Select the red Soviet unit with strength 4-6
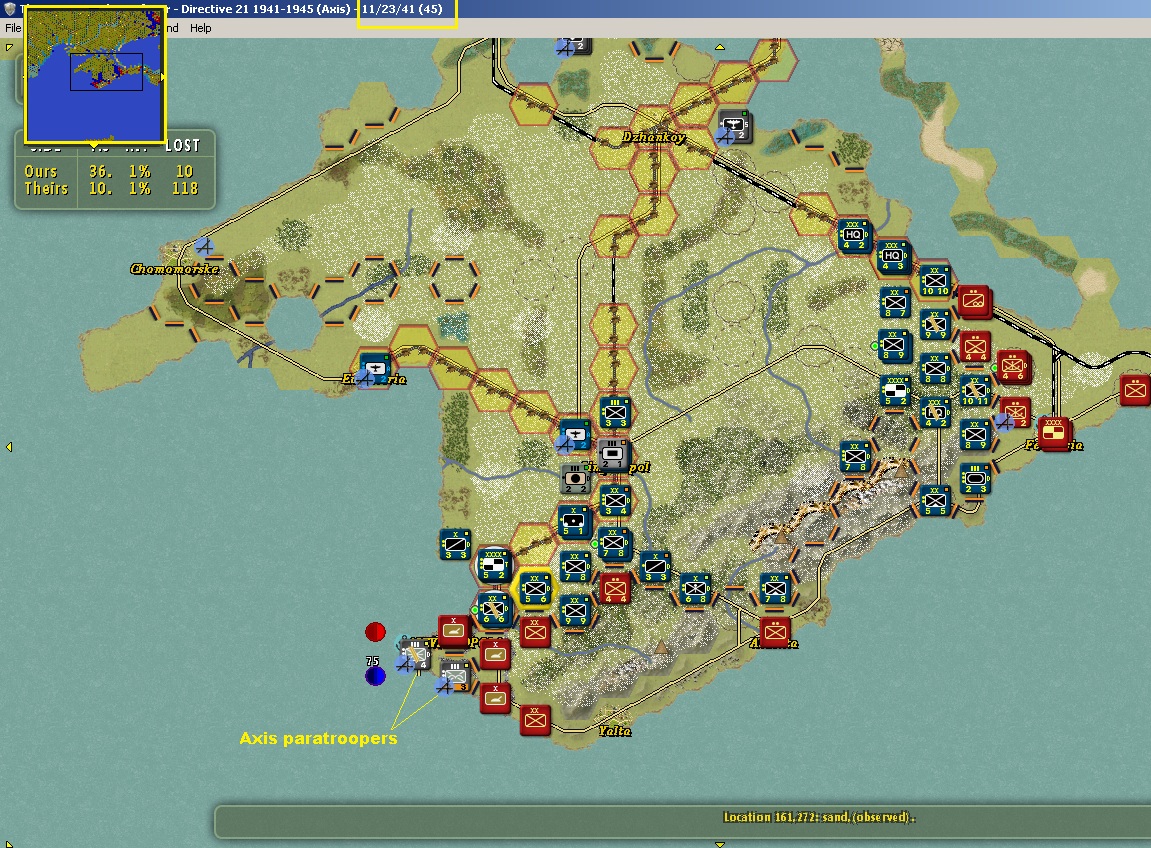 (x=1014, y=366)
